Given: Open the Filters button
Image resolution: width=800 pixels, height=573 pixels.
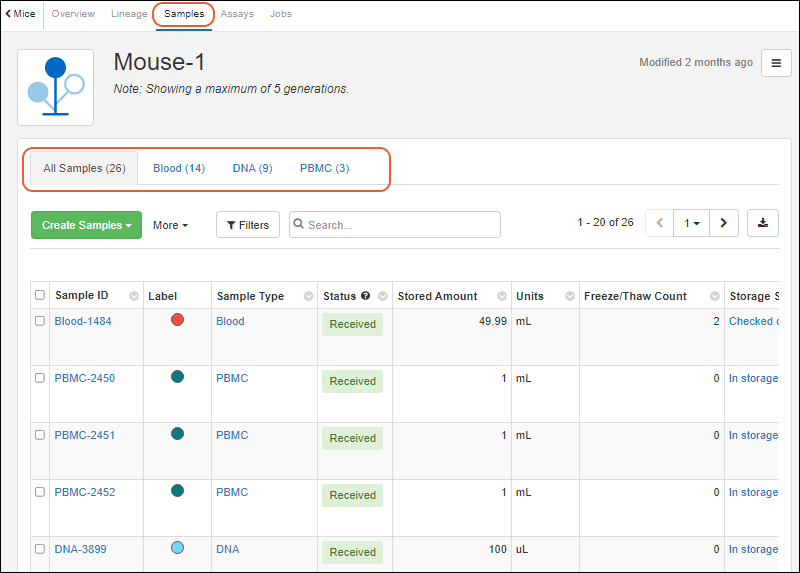Looking at the screenshot, I should (248, 225).
